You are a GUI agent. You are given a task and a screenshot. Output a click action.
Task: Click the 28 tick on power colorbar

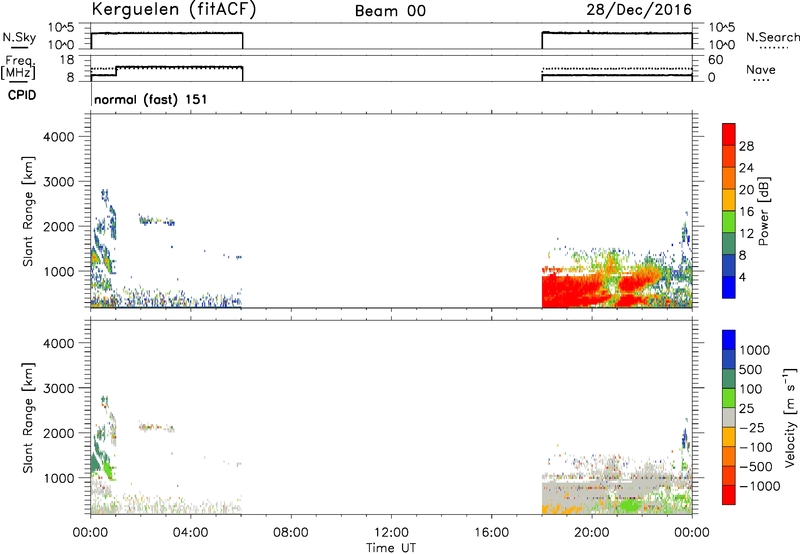tap(746, 146)
